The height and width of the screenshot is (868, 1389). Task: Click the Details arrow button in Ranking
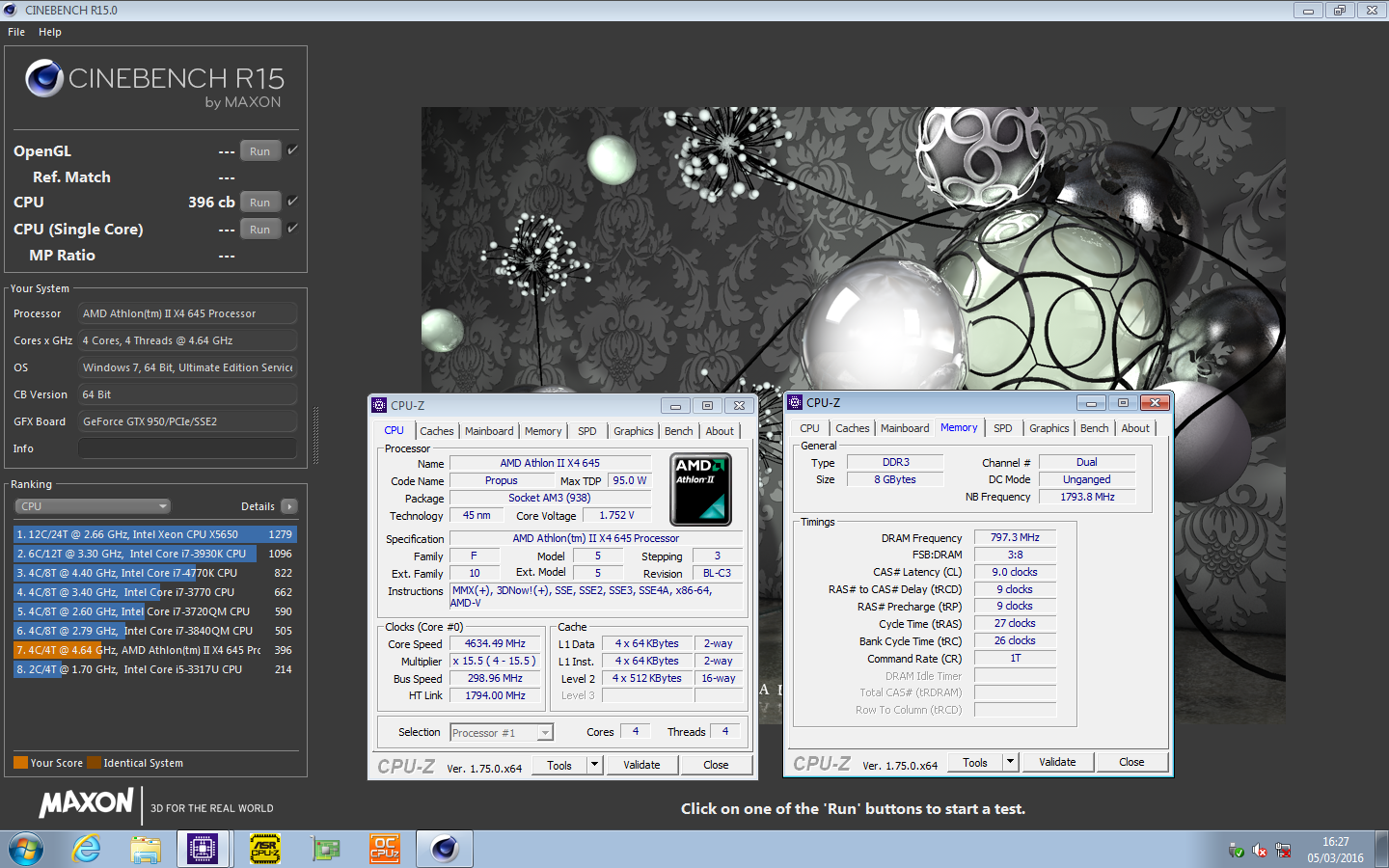[x=289, y=506]
